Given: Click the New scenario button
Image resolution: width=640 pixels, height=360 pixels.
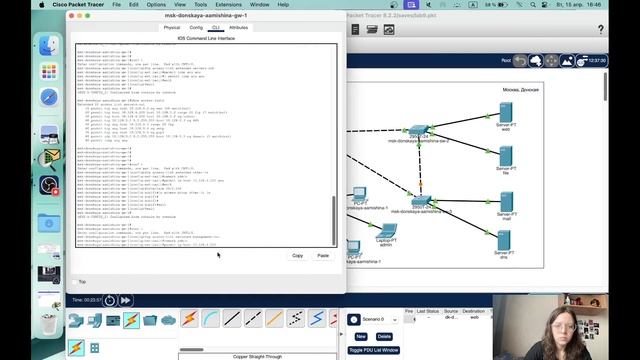Looking at the screenshot, I should coord(361,337).
